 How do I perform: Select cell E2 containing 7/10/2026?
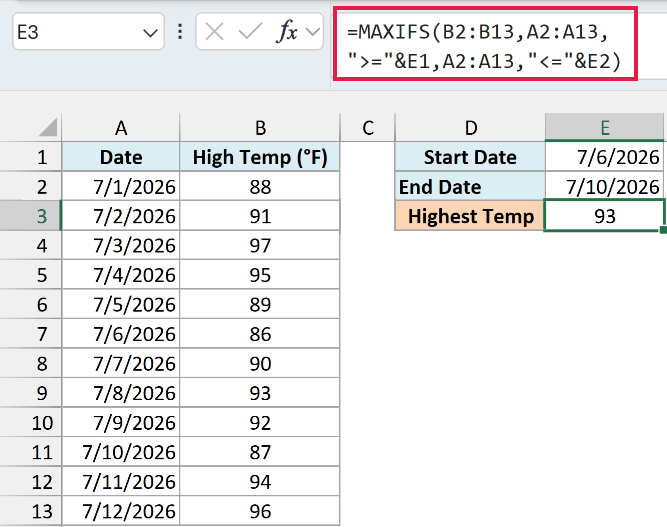click(604, 187)
